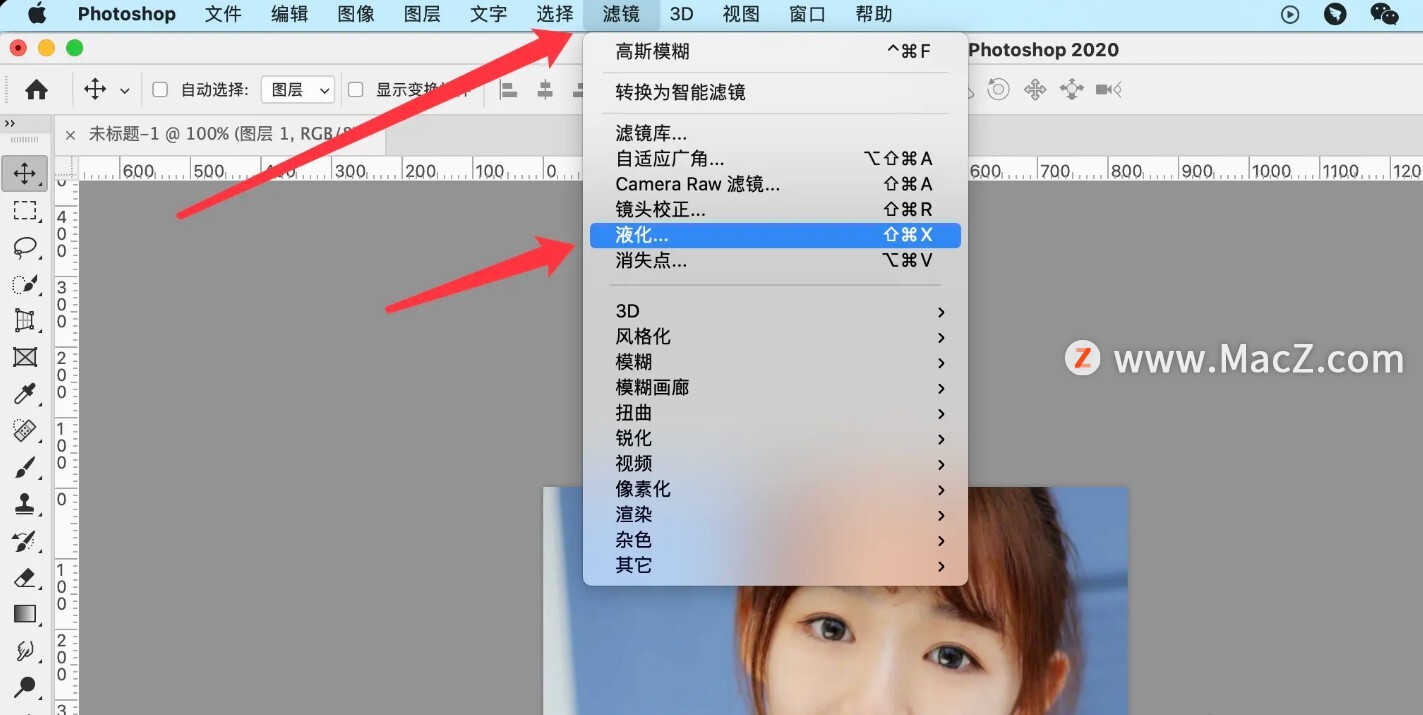This screenshot has height=715, width=1423.
Task: Close the 未标题-1 document tab
Action: [x=70, y=135]
